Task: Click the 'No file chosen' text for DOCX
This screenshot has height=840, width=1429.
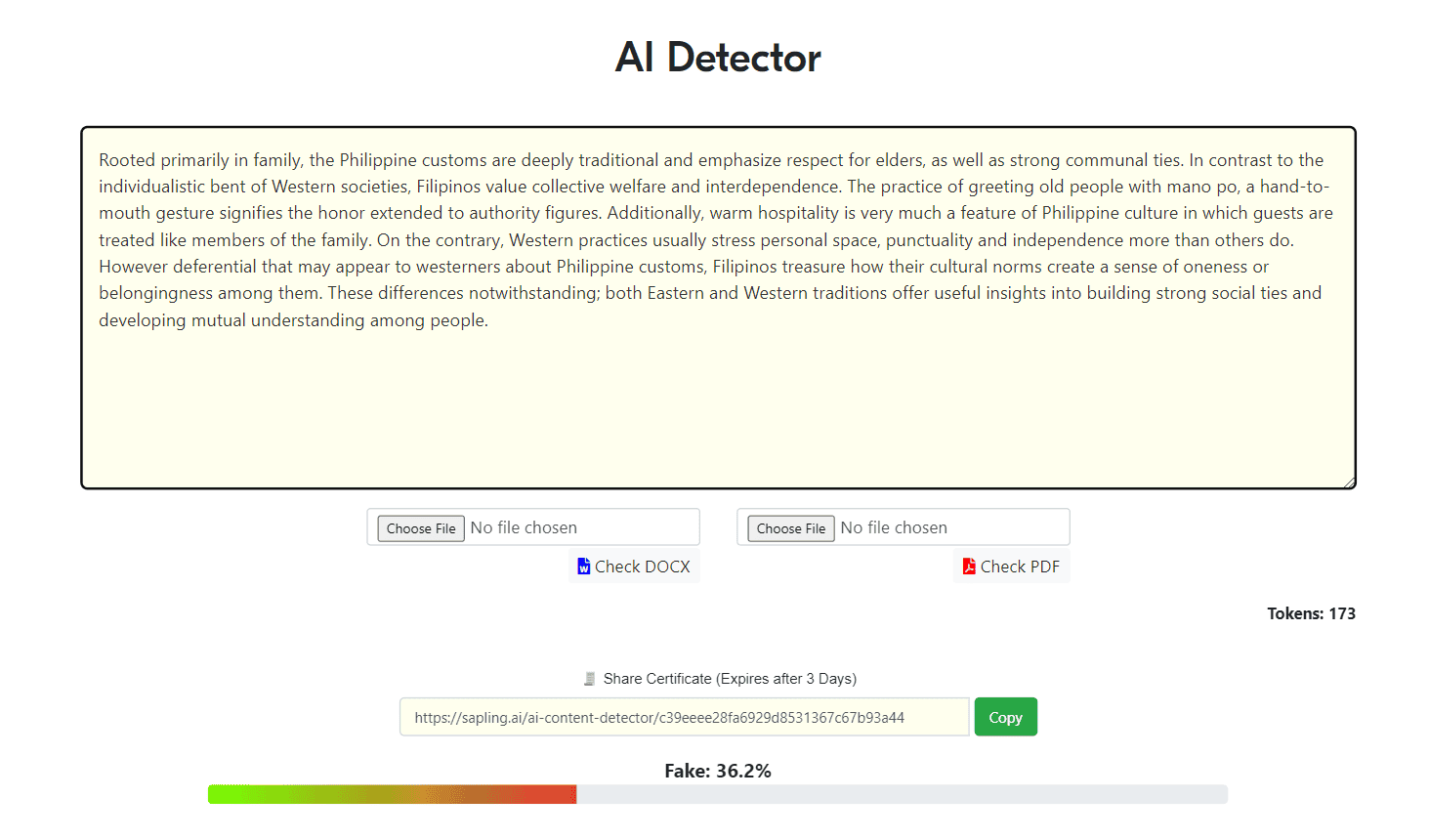Action: (524, 527)
